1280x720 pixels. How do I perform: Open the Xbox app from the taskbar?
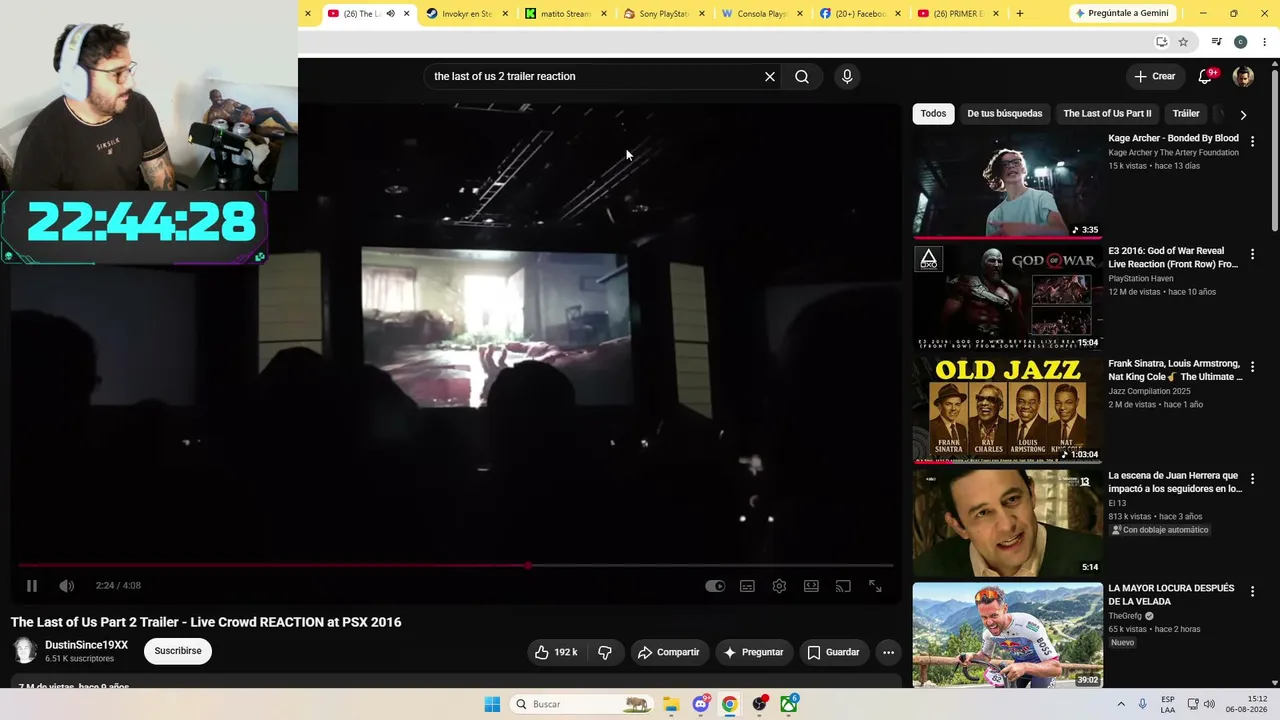789,704
